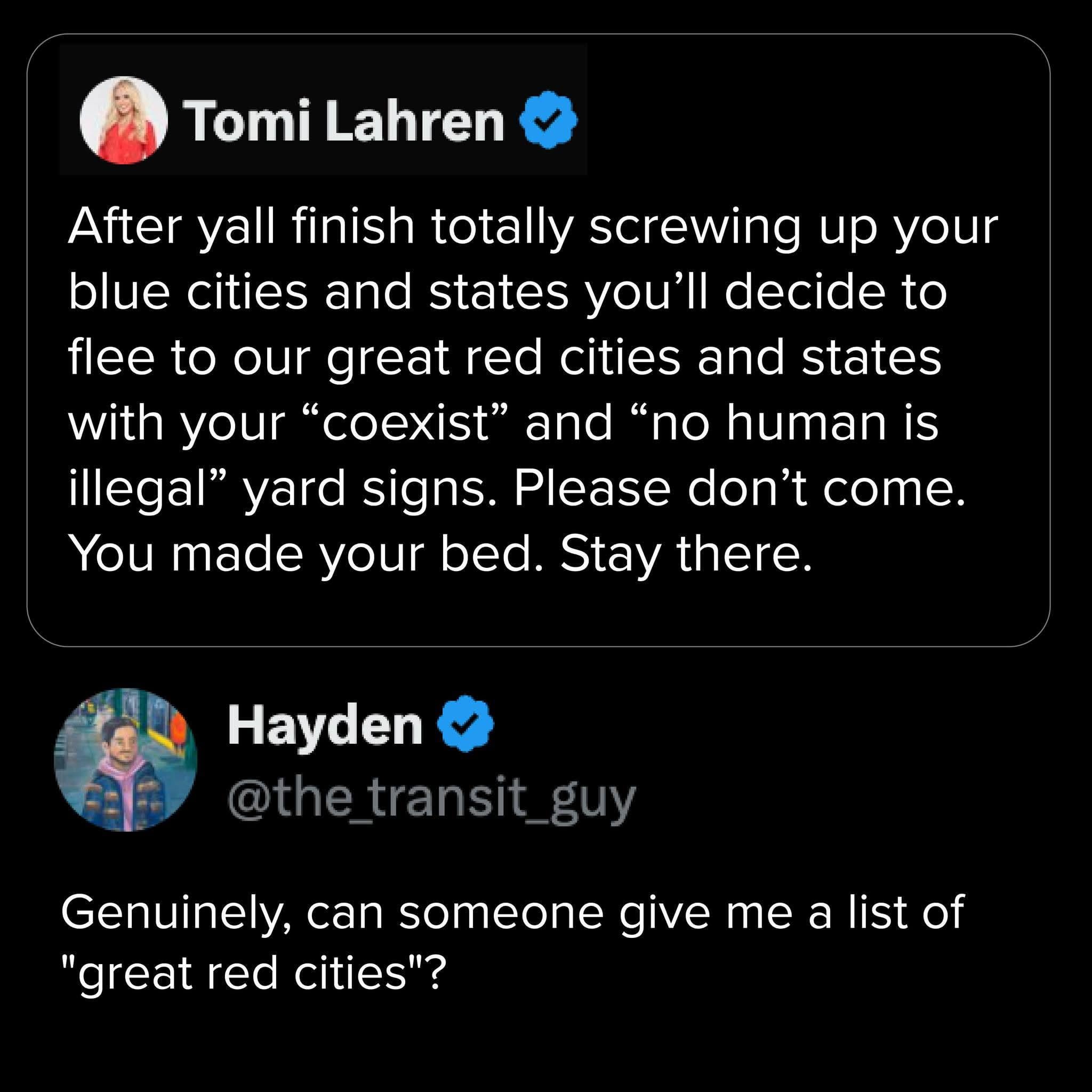The image size is (1092, 1092).
Task: Click "totally screwing up your" in the quote
Action: click(714, 227)
